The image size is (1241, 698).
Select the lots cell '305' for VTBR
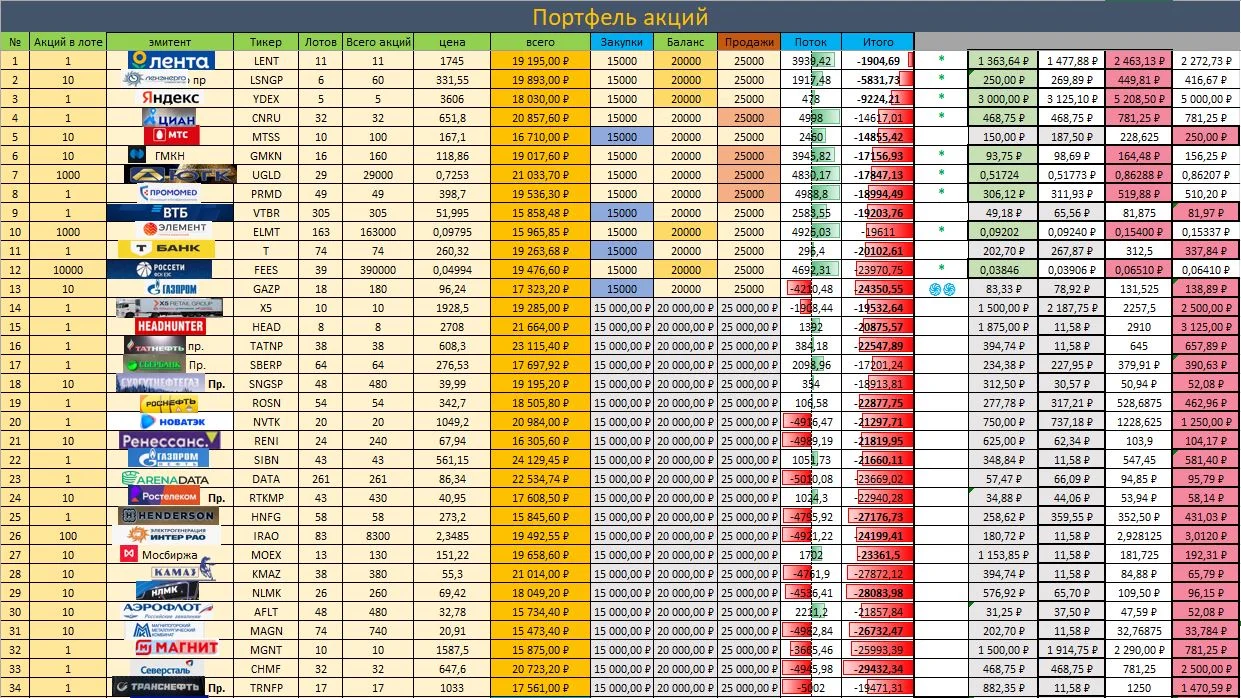(320, 212)
